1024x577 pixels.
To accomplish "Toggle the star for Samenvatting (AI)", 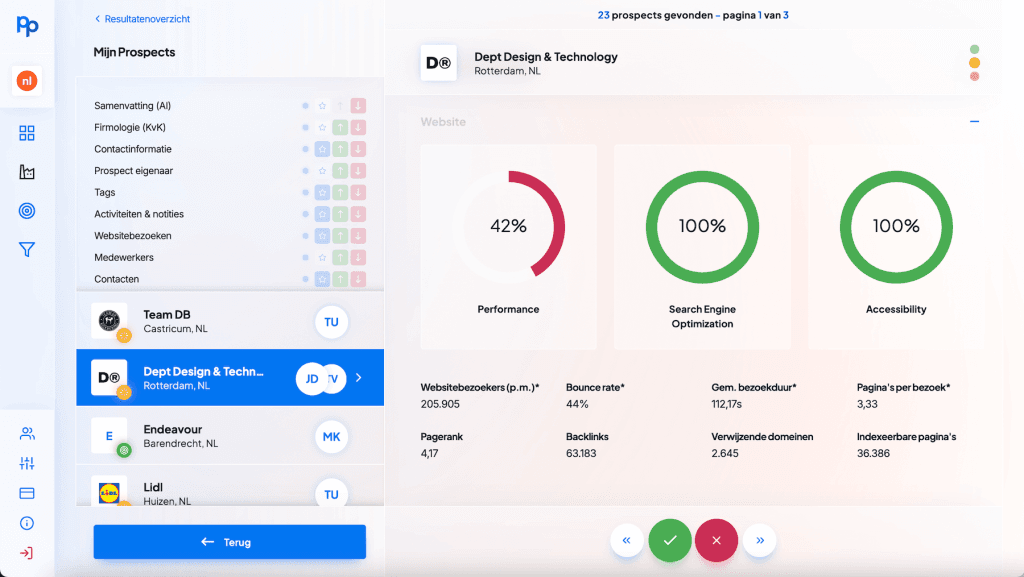I will pos(322,106).
